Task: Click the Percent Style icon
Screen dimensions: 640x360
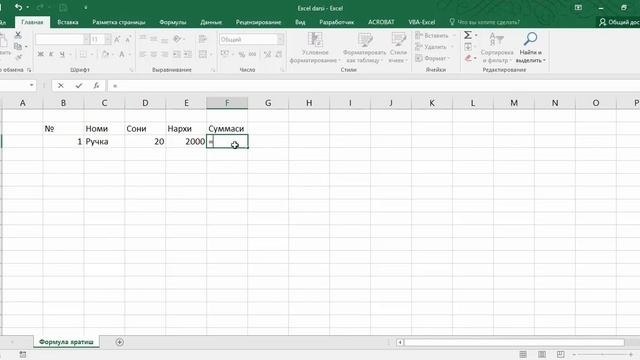Action: 242,54
